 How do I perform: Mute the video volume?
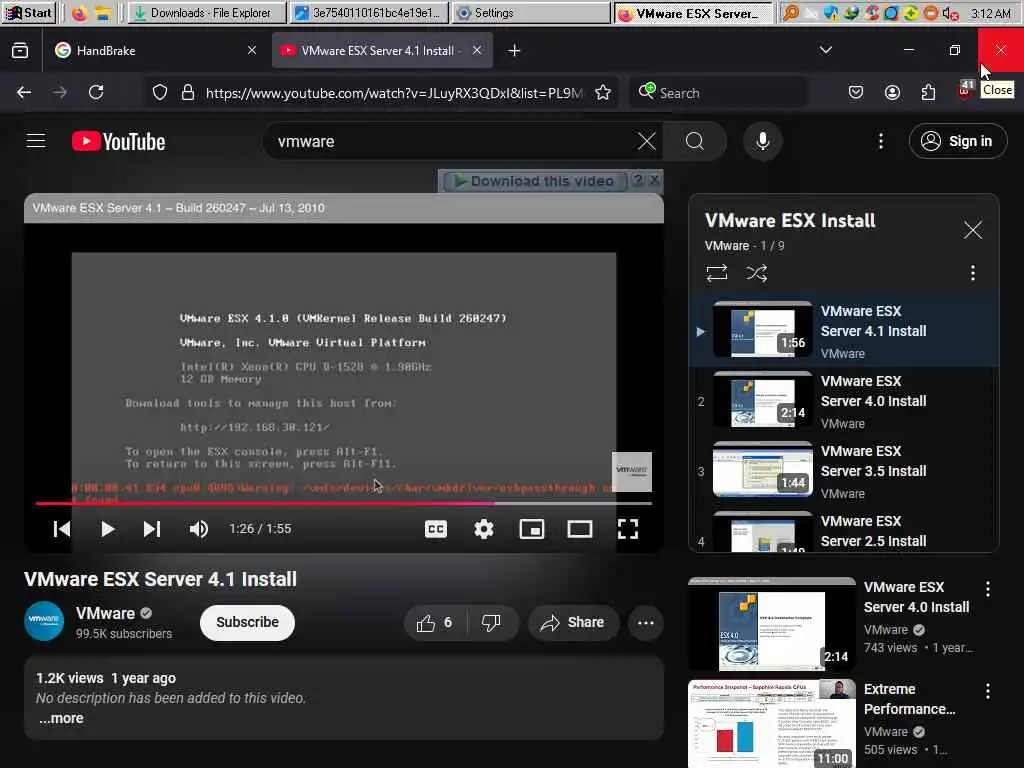199,529
